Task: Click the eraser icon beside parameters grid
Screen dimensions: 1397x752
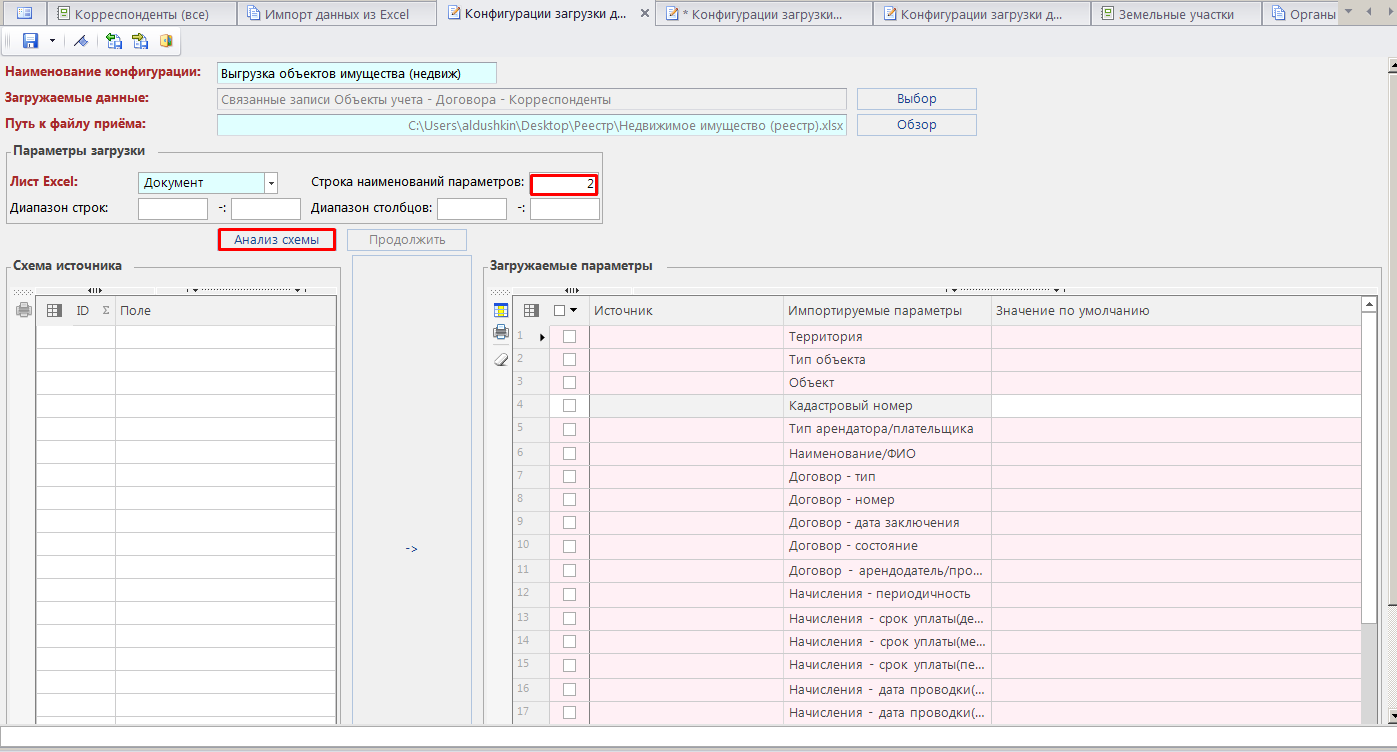Action: 502,359
